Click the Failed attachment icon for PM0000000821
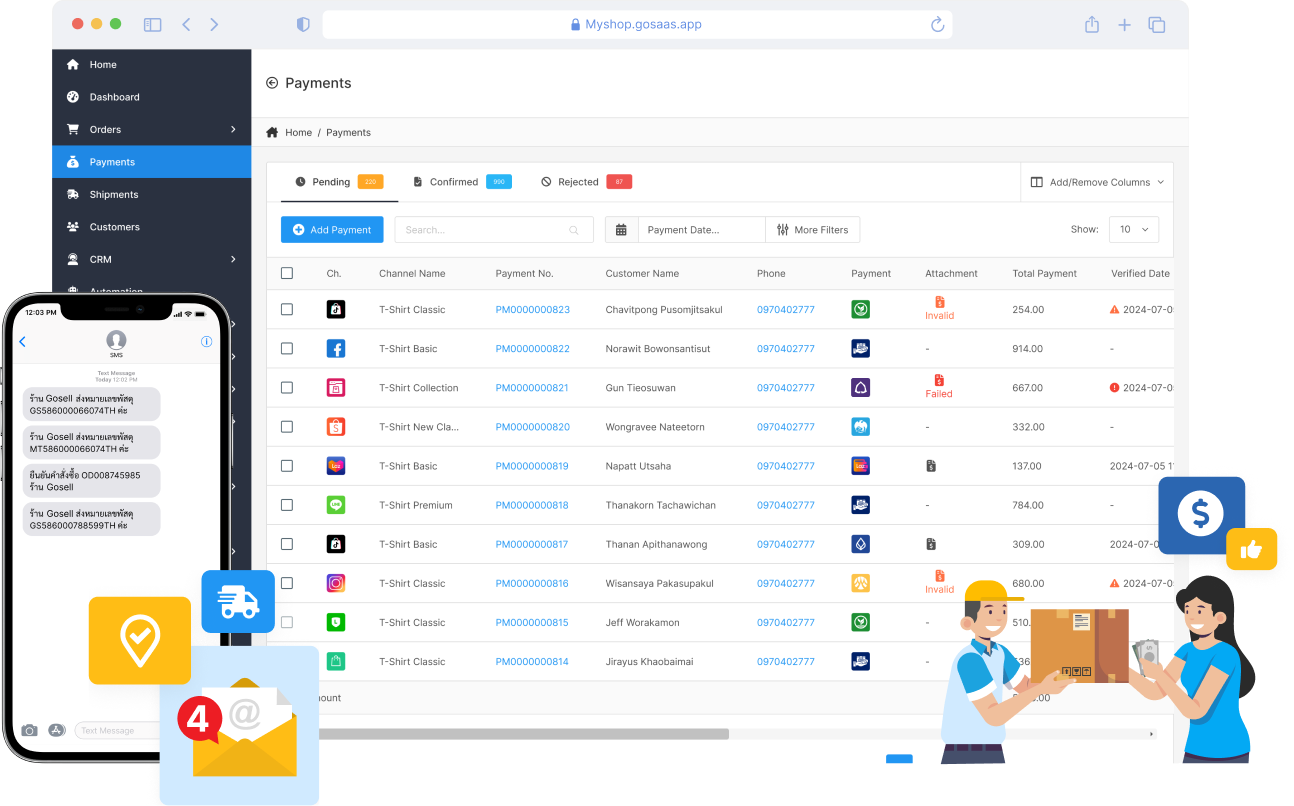The image size is (1294, 806). [940, 380]
